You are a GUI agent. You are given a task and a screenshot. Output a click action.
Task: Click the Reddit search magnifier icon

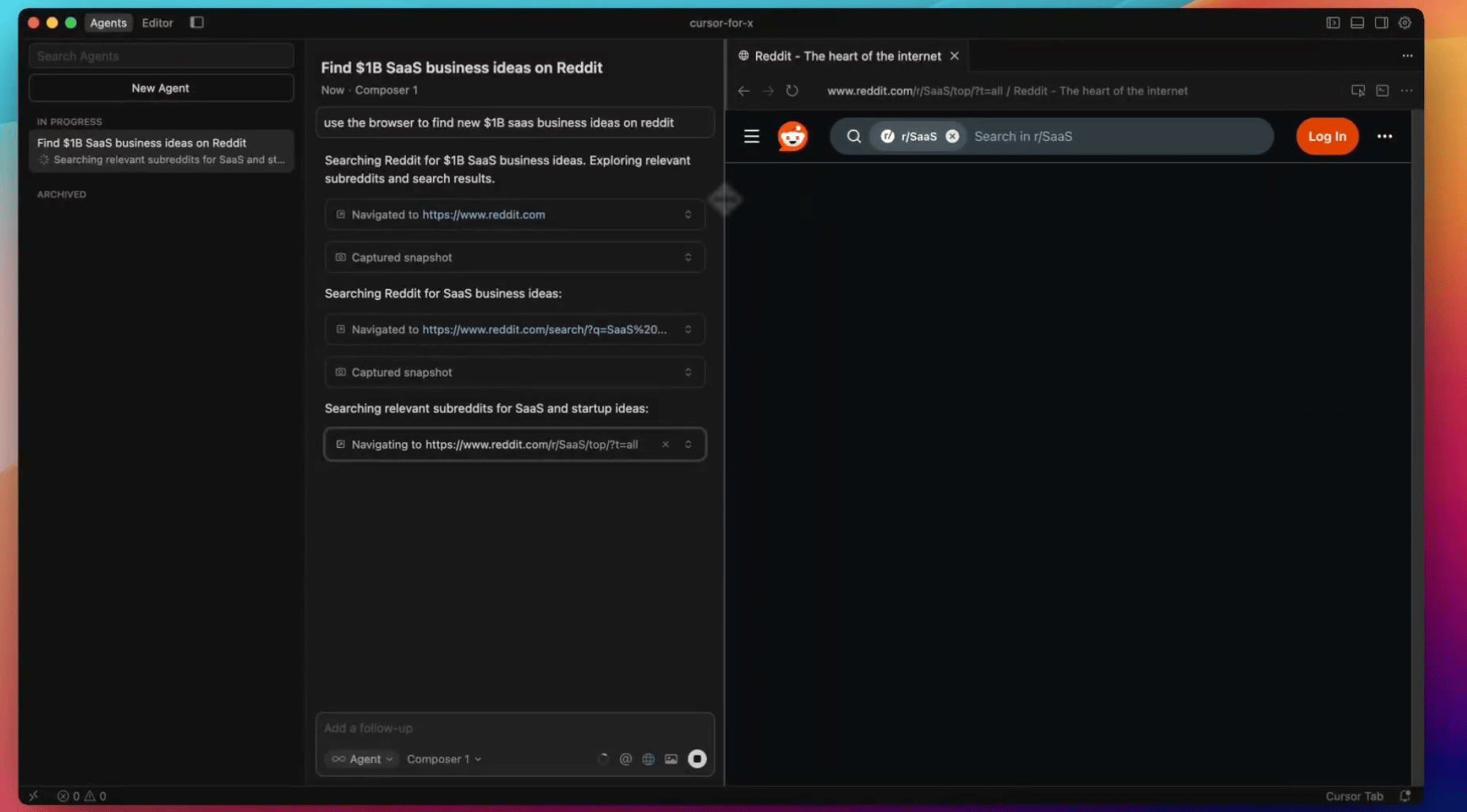tap(853, 136)
